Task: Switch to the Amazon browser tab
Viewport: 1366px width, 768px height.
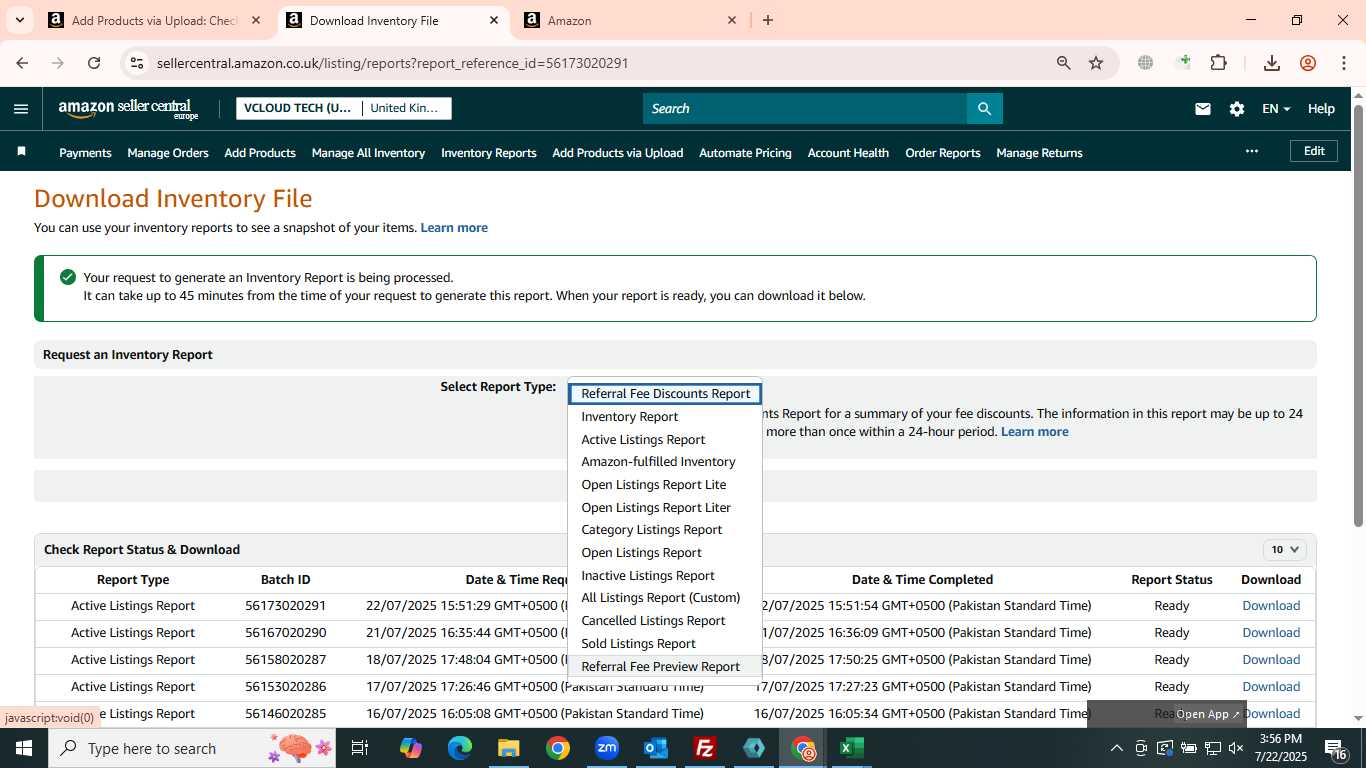Action: [x=630, y=20]
